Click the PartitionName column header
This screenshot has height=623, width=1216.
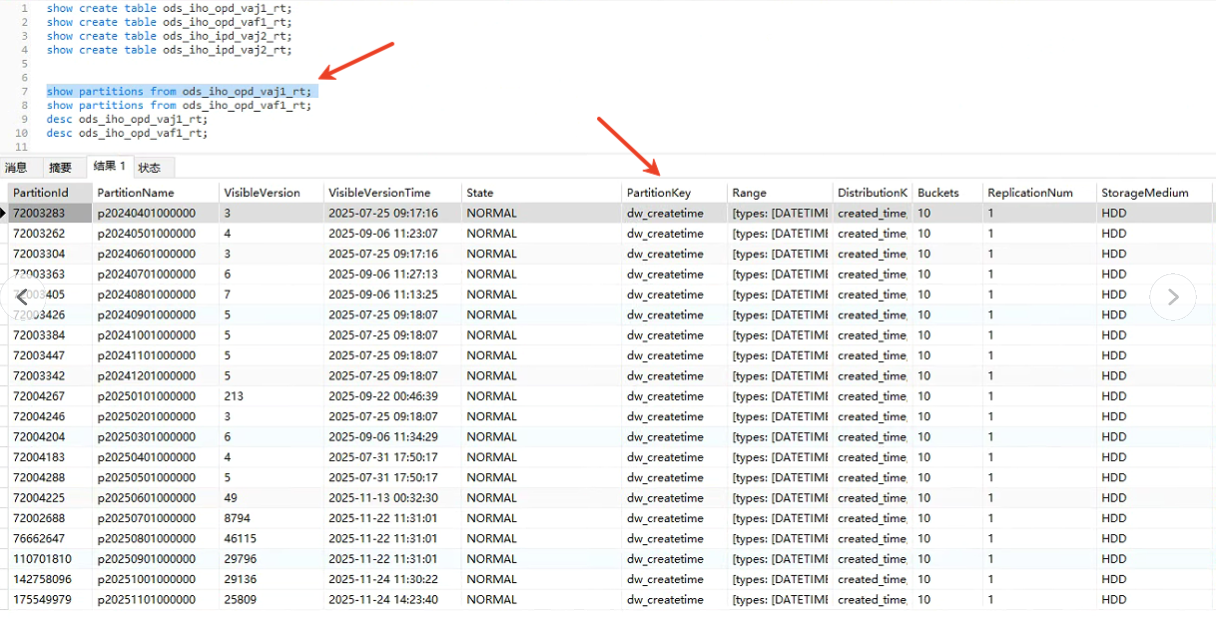tap(135, 192)
